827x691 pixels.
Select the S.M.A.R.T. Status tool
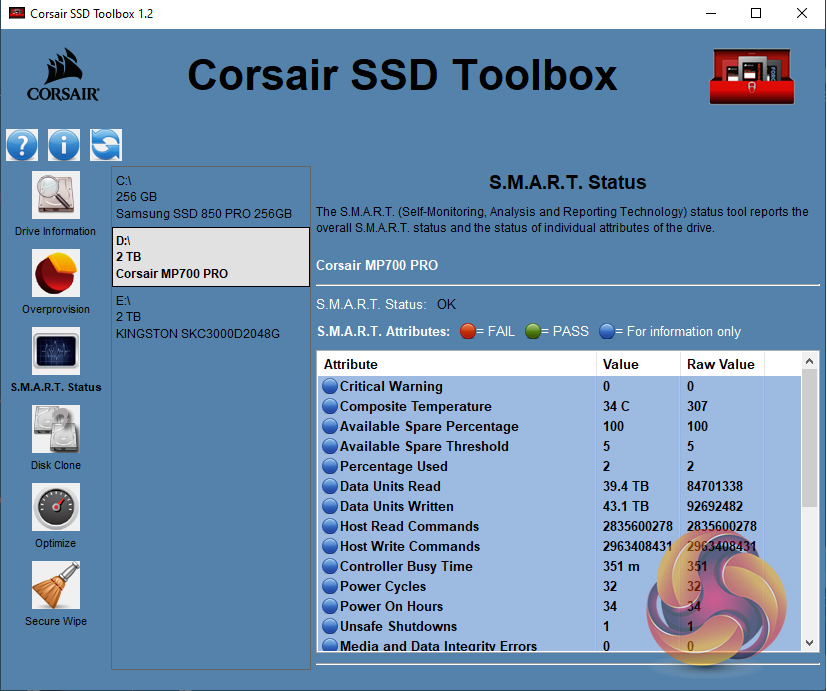56,352
